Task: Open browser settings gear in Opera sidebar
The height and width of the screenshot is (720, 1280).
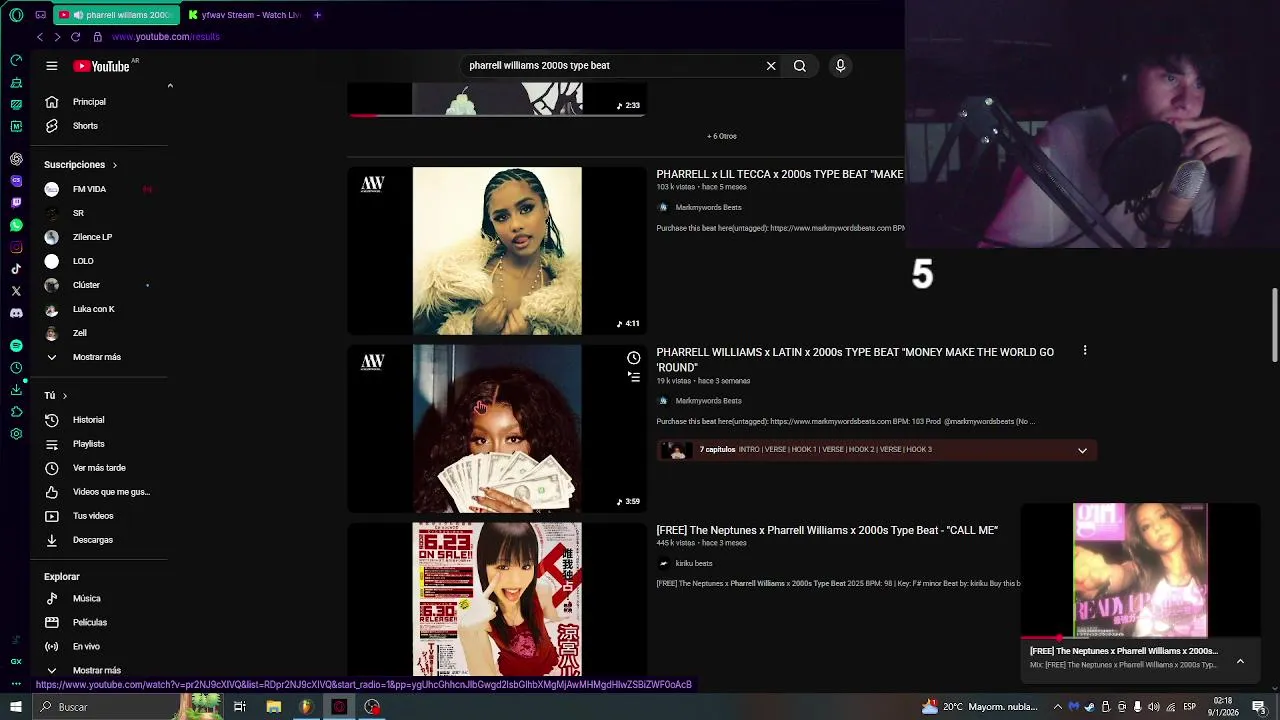Action: tap(16, 434)
